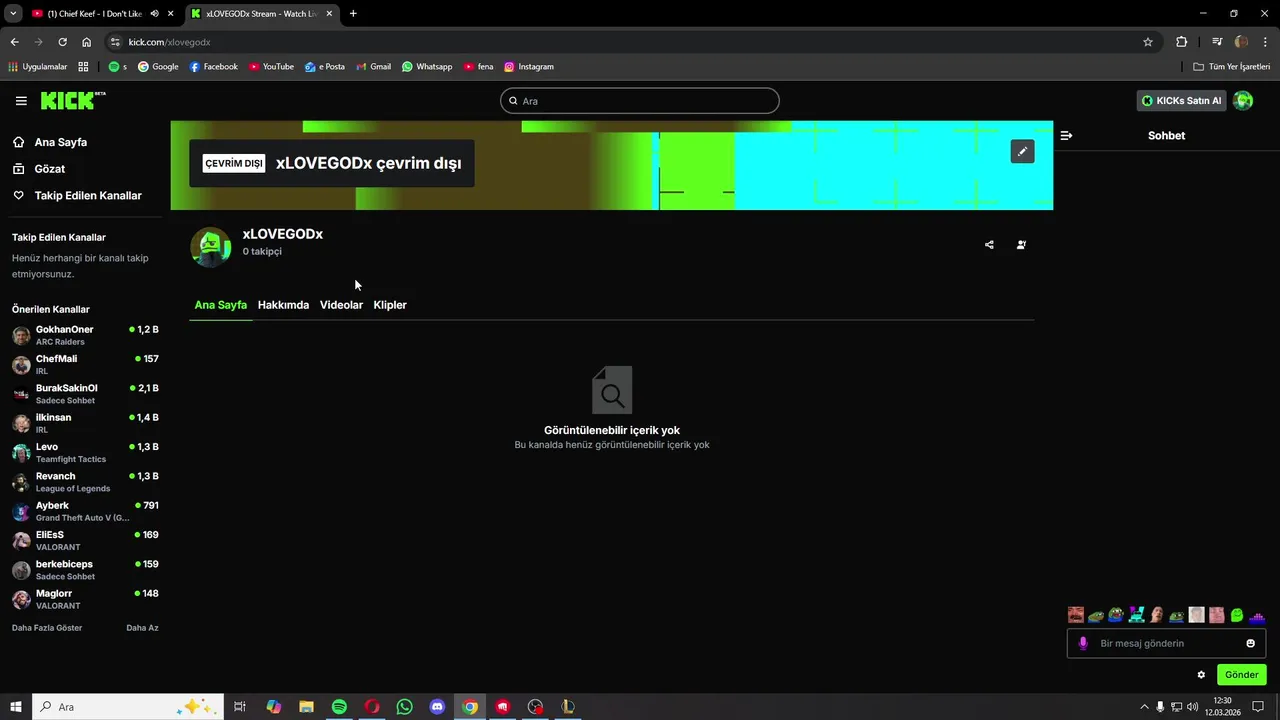Insert the green blob emote
This screenshot has width=1280, height=720.
(1237, 615)
